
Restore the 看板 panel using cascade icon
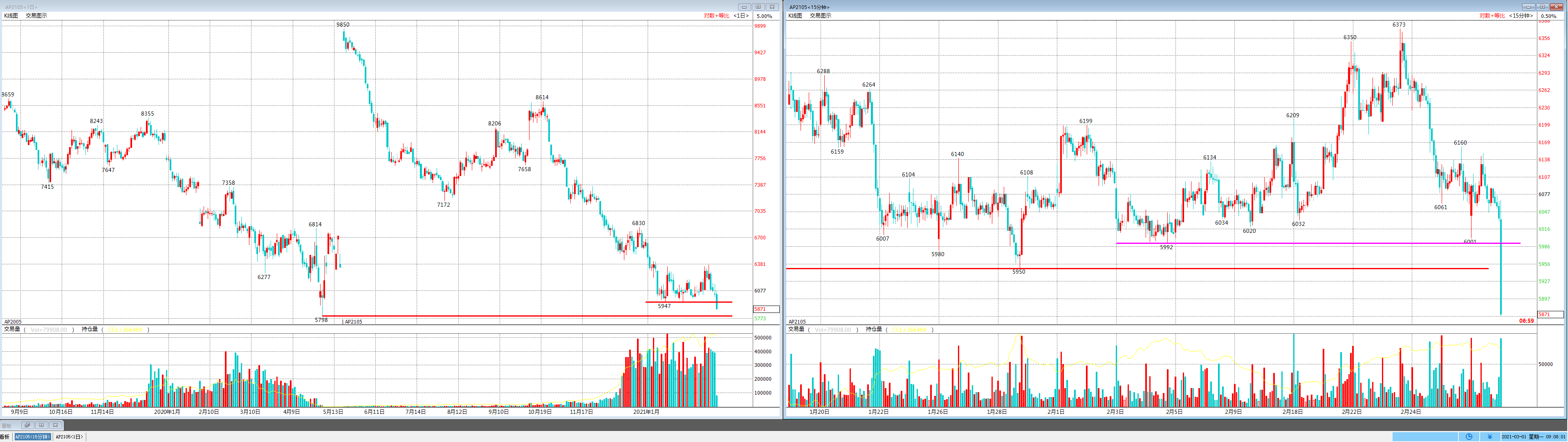tap(27, 426)
